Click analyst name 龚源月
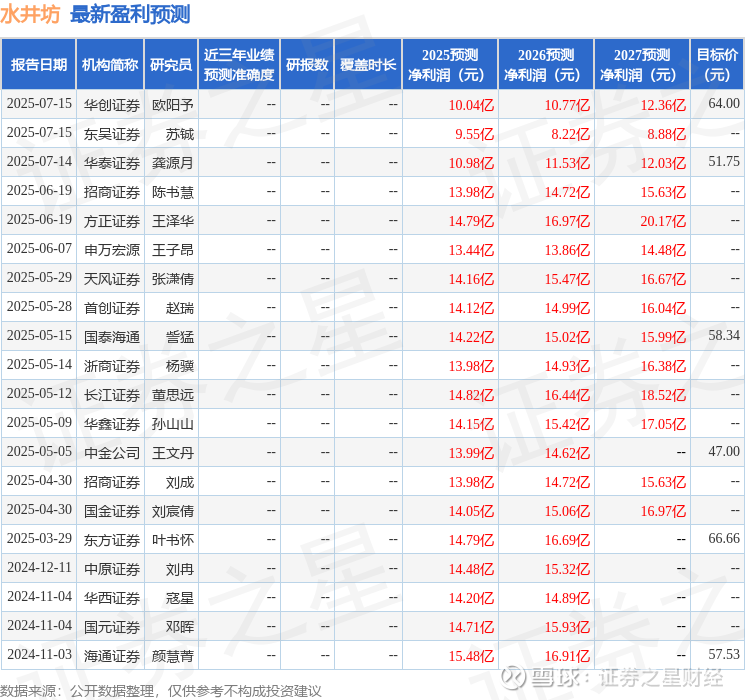The image size is (745, 700). tap(173, 163)
